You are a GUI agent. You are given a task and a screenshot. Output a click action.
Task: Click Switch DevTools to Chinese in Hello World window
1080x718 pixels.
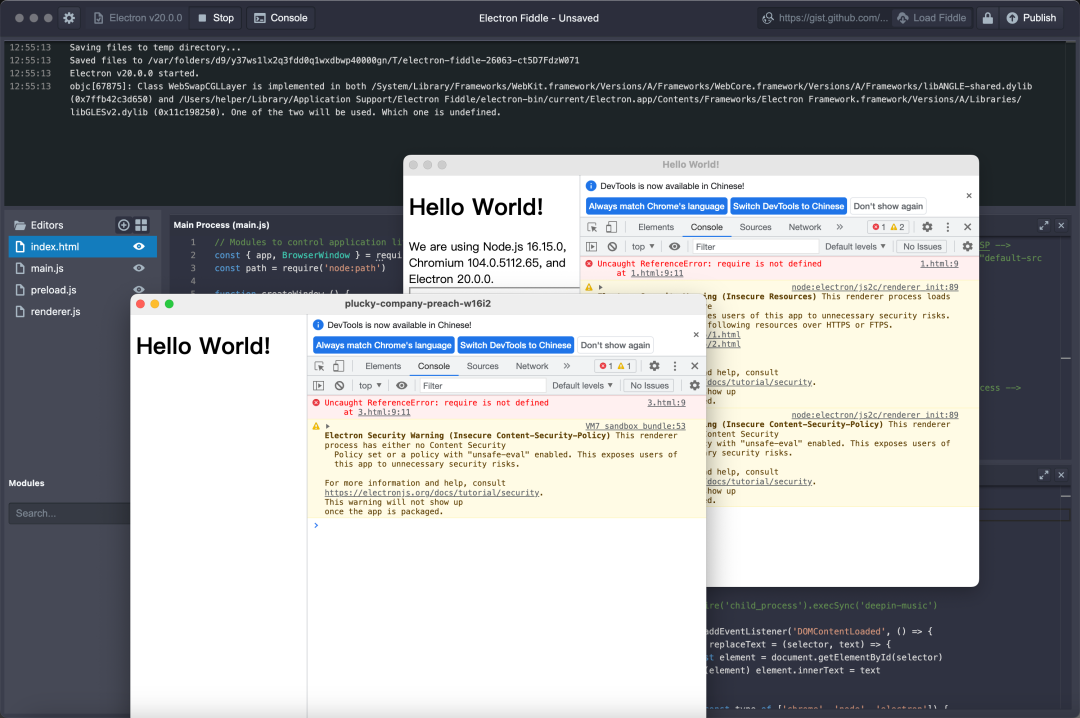coord(788,206)
